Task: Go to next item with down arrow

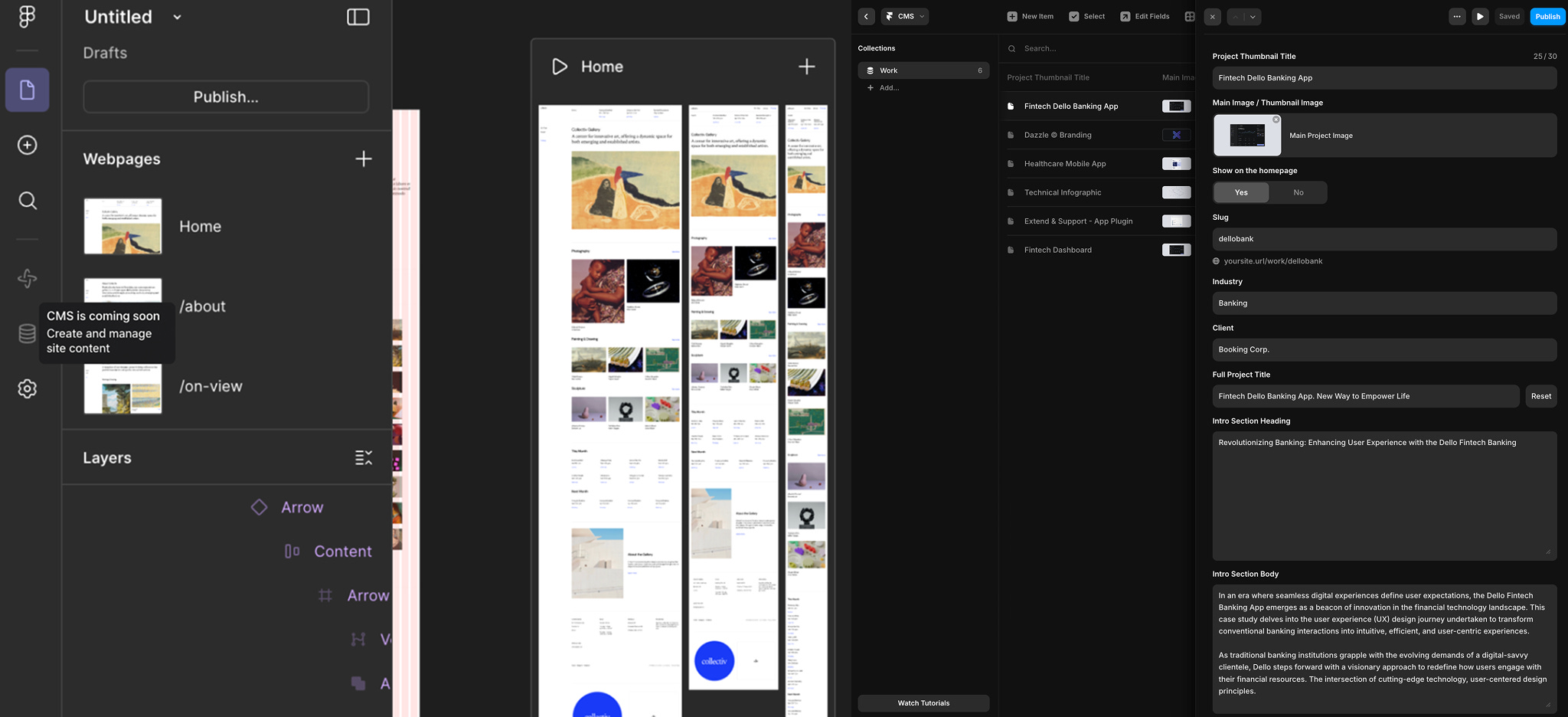Action: click(x=1253, y=16)
